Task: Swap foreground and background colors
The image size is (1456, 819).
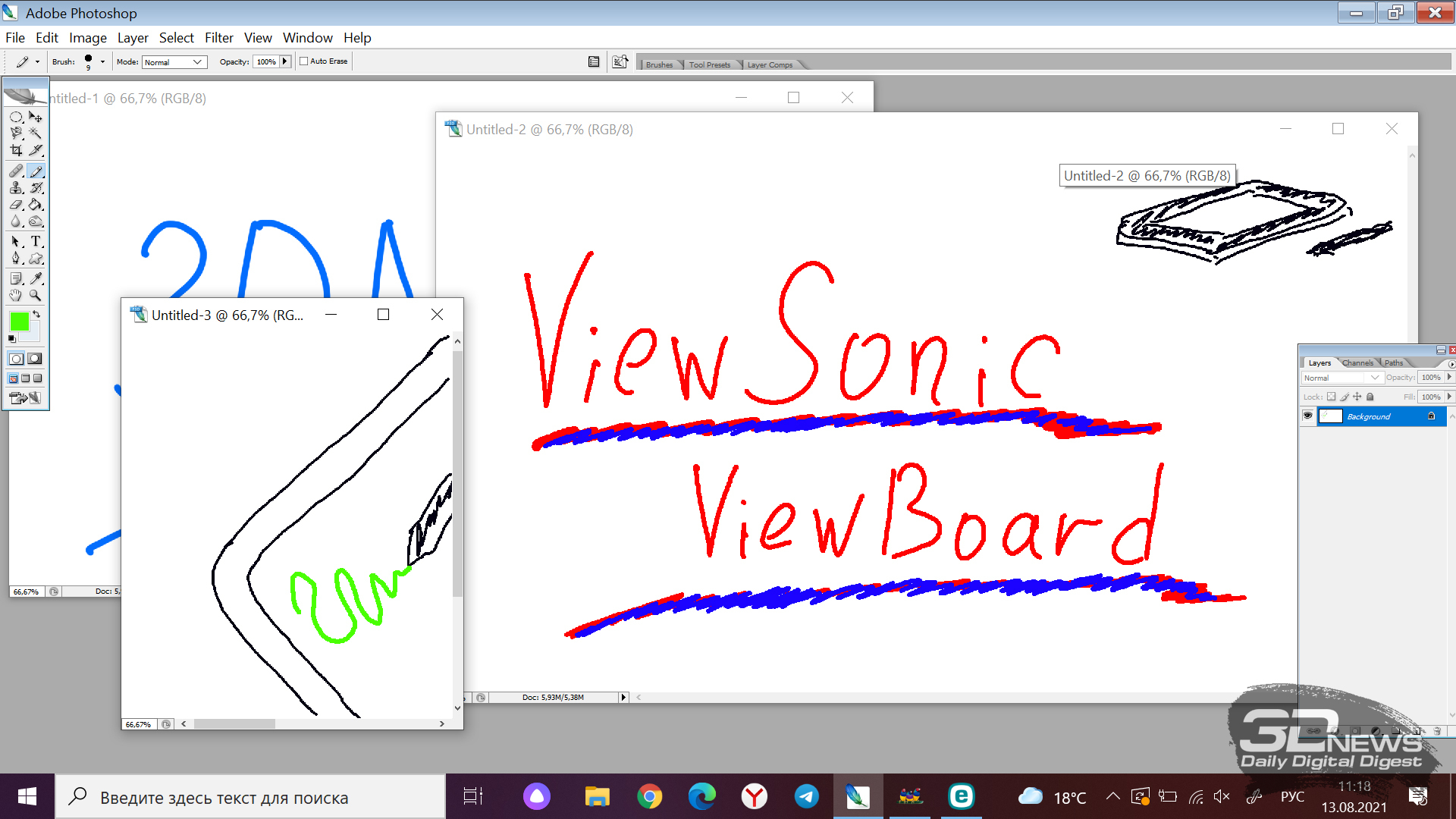Action: 36,314
